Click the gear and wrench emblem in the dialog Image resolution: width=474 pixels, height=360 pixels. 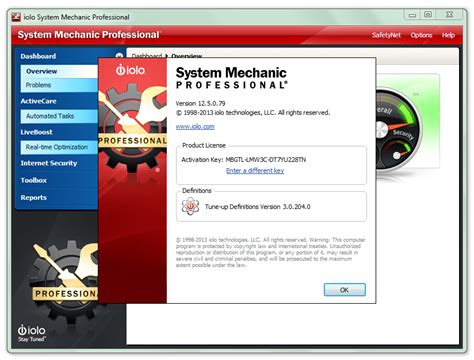tap(133, 127)
